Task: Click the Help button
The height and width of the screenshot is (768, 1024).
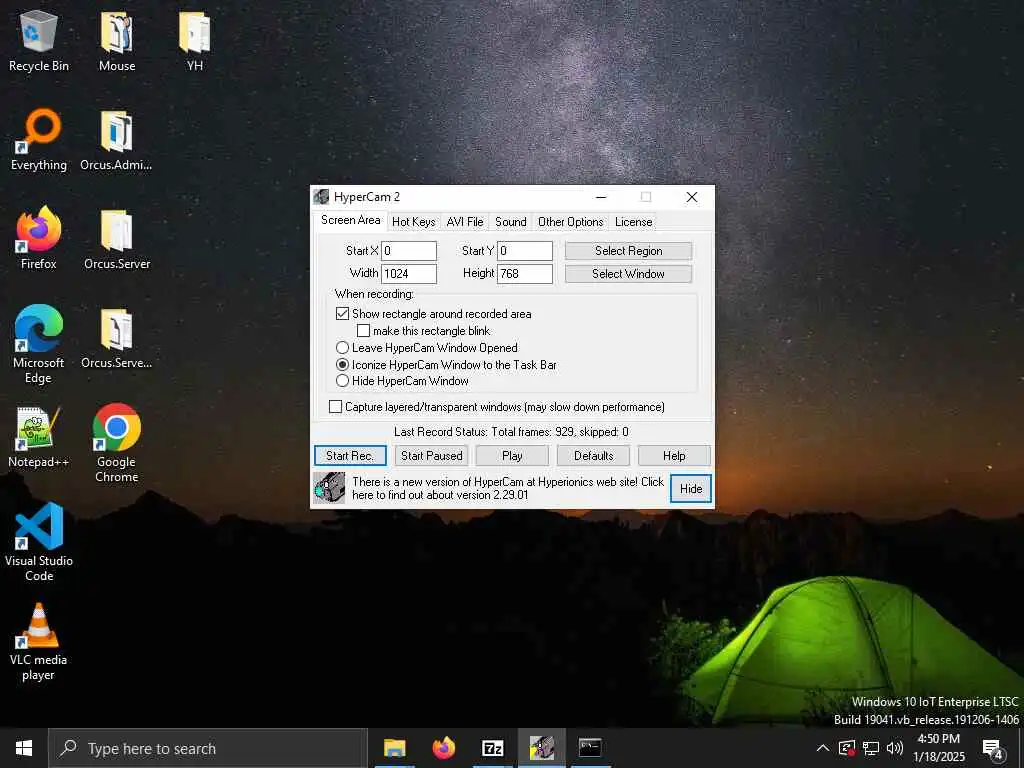Action: (x=674, y=455)
